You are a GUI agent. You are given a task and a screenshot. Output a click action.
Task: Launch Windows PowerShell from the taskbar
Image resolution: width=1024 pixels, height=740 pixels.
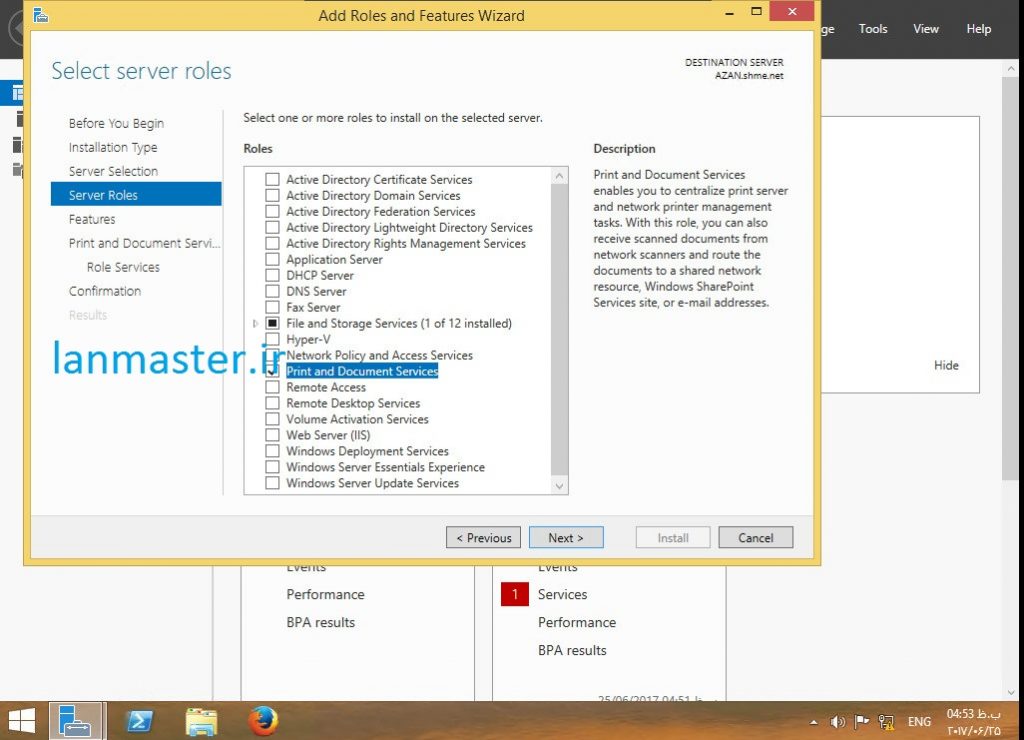[139, 720]
